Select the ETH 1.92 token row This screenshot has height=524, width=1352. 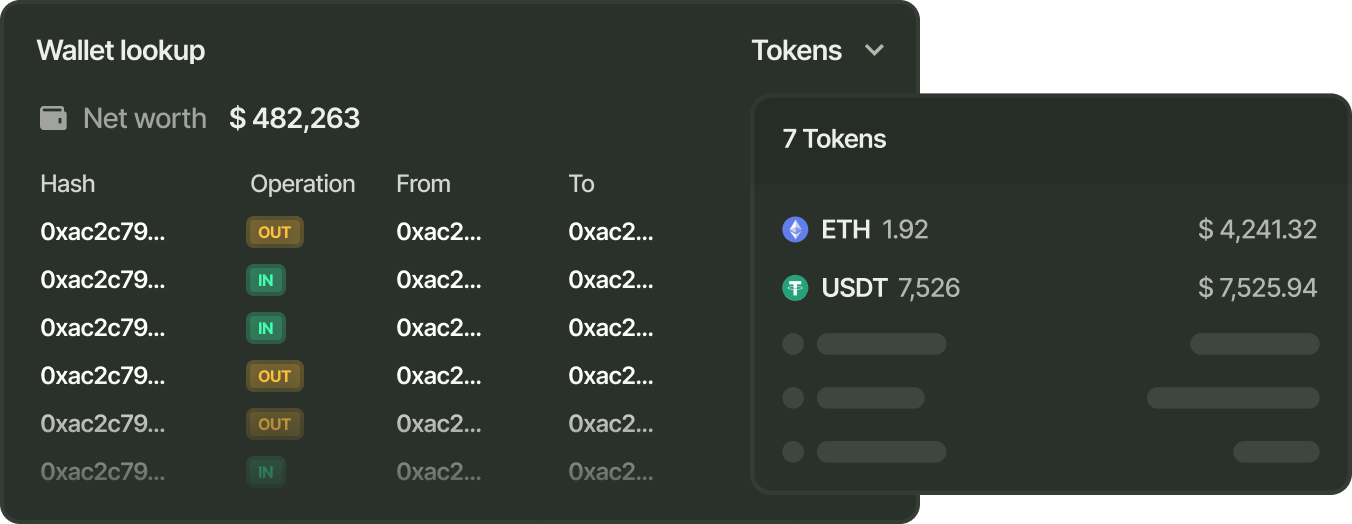(1048, 230)
